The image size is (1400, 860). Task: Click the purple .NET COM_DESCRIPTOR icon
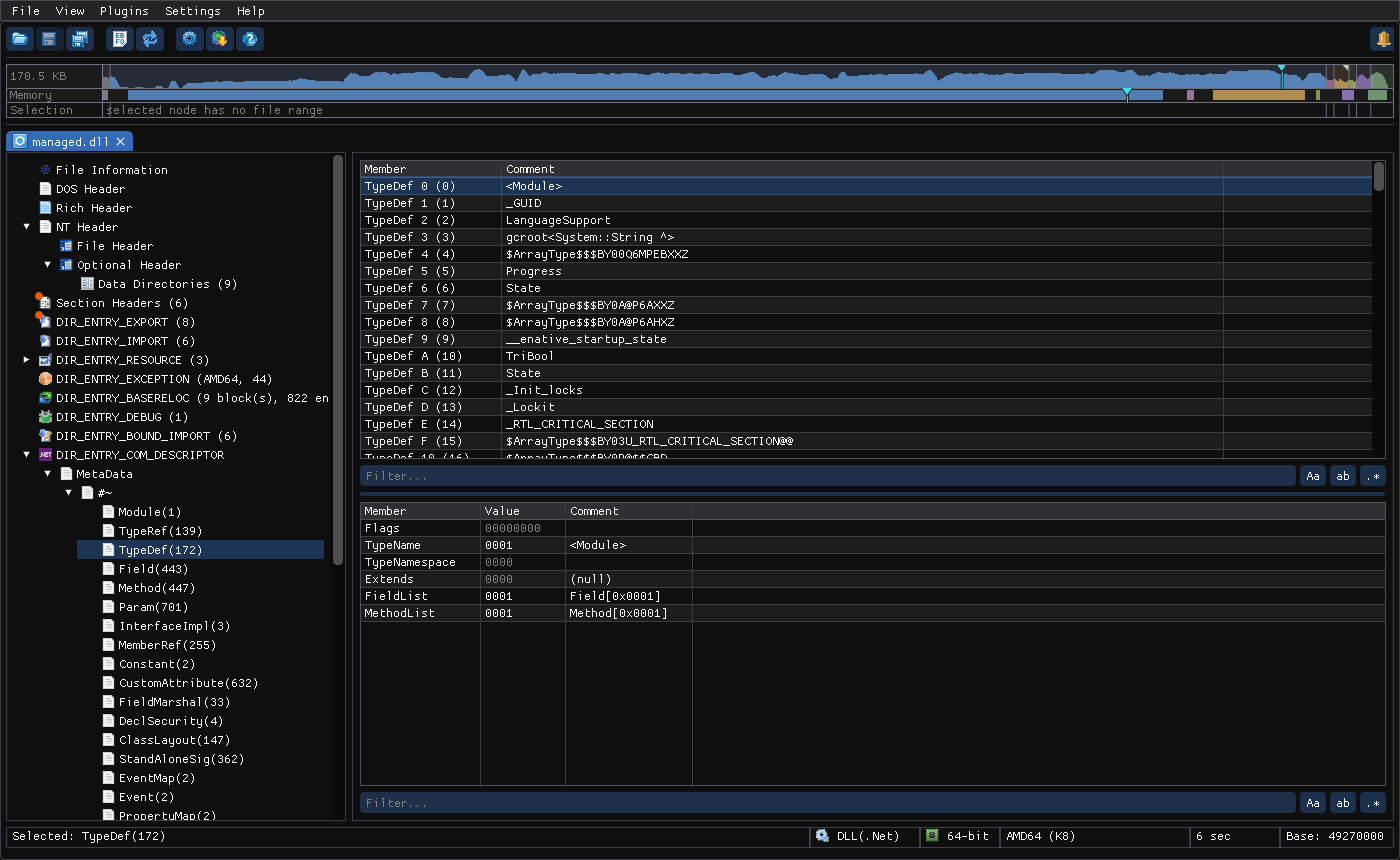tap(45, 455)
